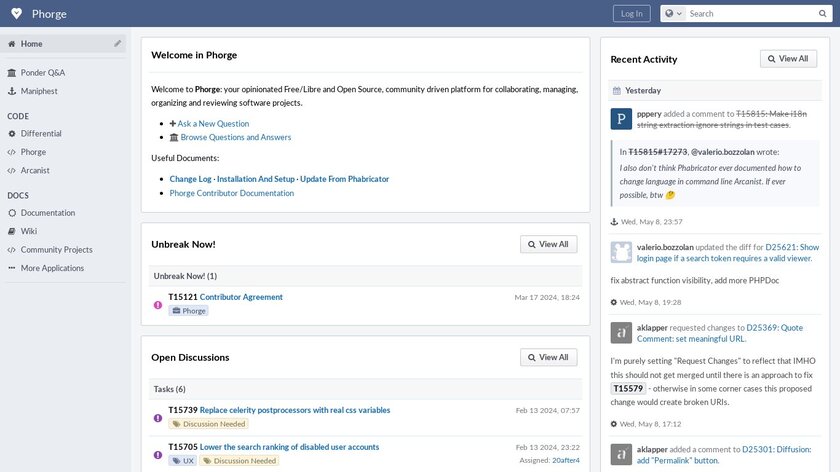Click the Phorge project tag under T15121
The height and width of the screenshot is (472, 840).
(189, 311)
